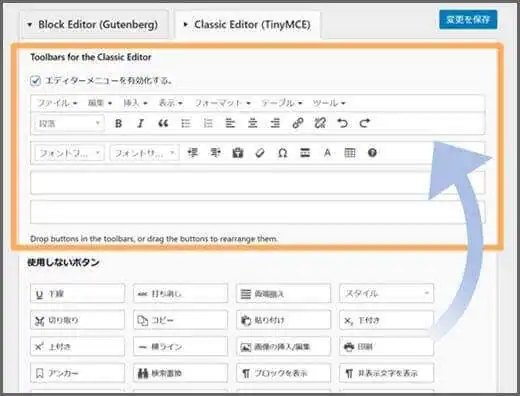Screen dimensions: 520x396
Task: Click the Align left icon
Action: click(x=230, y=123)
